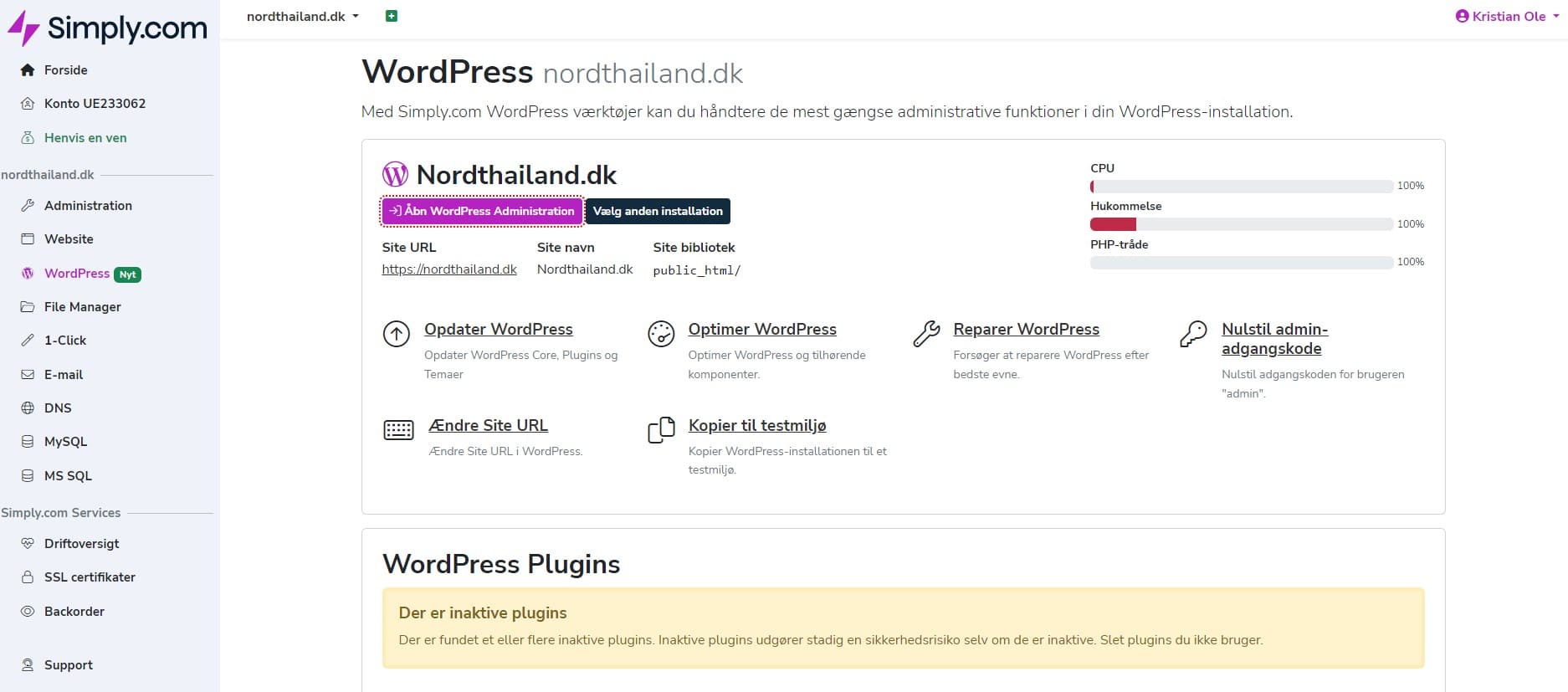
Task: Click the public_html/ site bibliotek value
Action: pos(696,270)
